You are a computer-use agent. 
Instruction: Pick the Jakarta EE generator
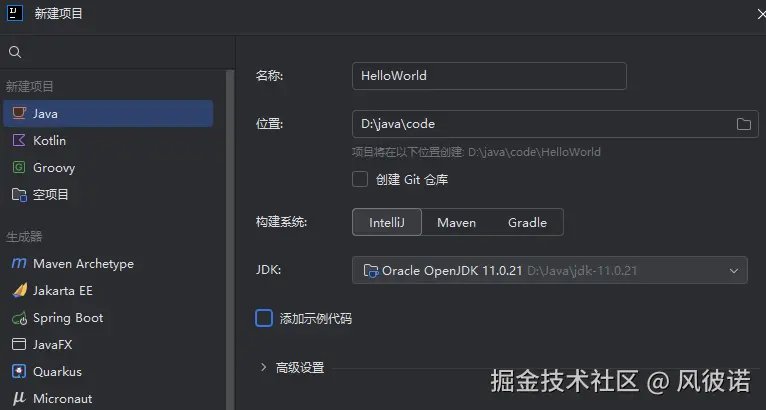click(x=108, y=290)
